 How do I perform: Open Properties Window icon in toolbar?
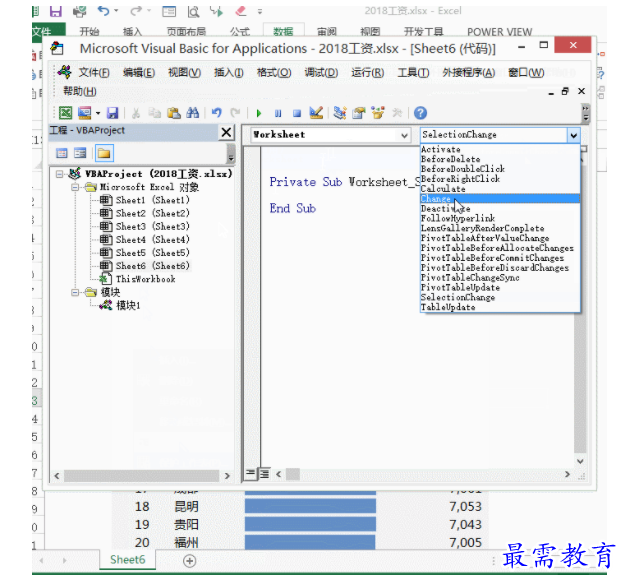click(359, 113)
